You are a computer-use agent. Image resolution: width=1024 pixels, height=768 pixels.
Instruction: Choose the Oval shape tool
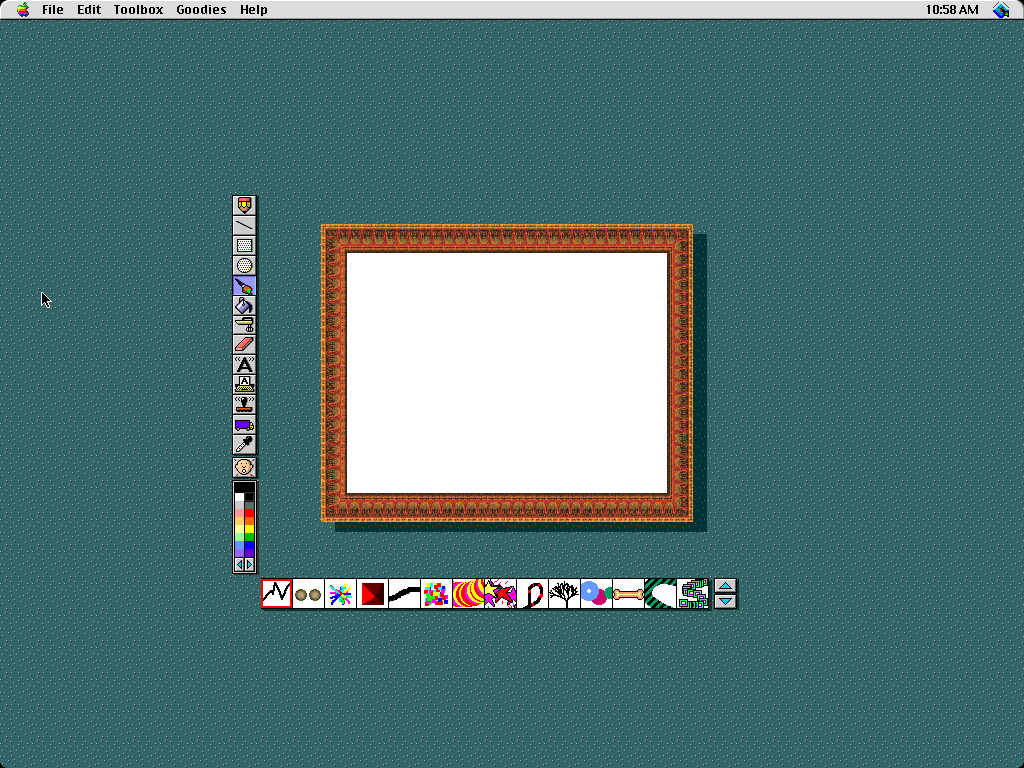click(244, 266)
